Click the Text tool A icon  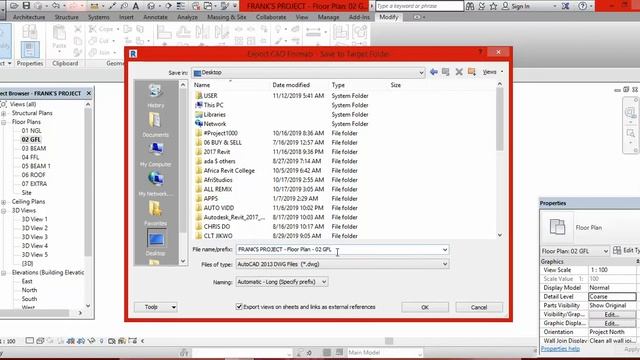click(136, 6)
